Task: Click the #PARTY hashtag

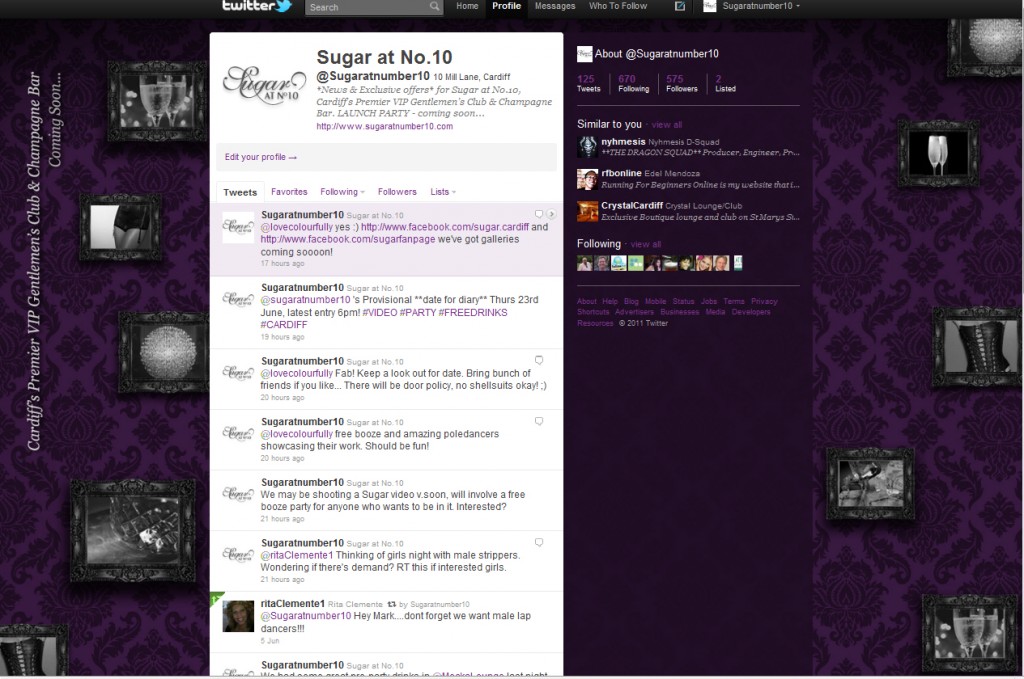Action: (x=417, y=313)
